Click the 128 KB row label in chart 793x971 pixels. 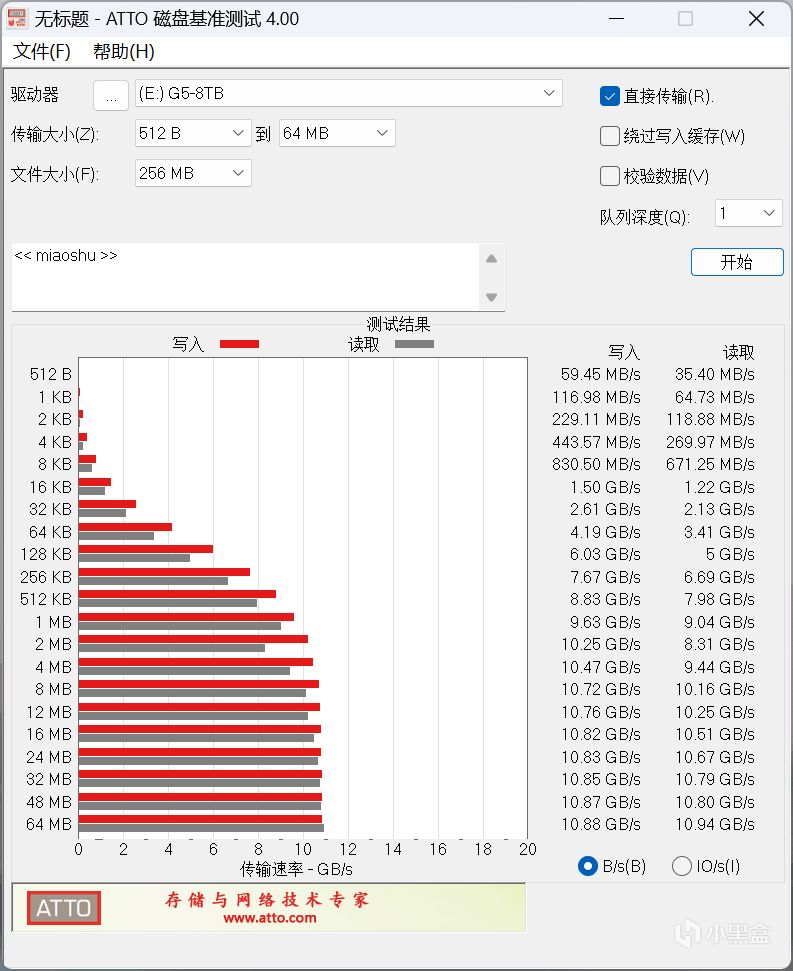click(46, 554)
